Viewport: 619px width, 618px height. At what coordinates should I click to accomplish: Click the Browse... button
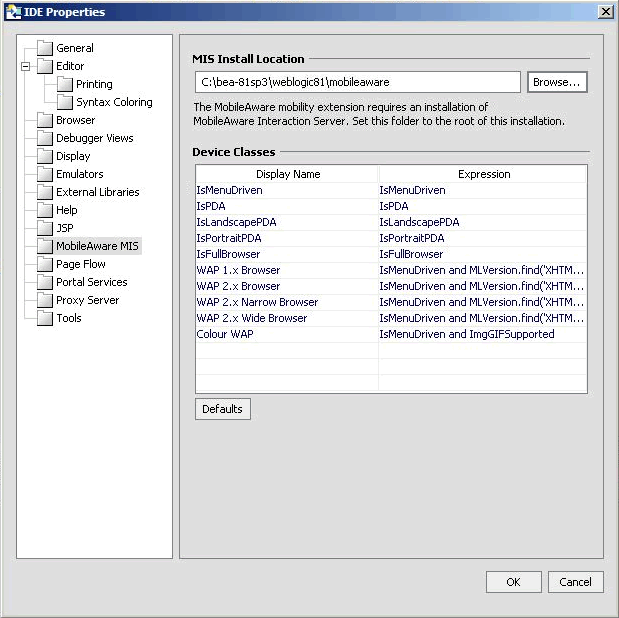pos(557,82)
